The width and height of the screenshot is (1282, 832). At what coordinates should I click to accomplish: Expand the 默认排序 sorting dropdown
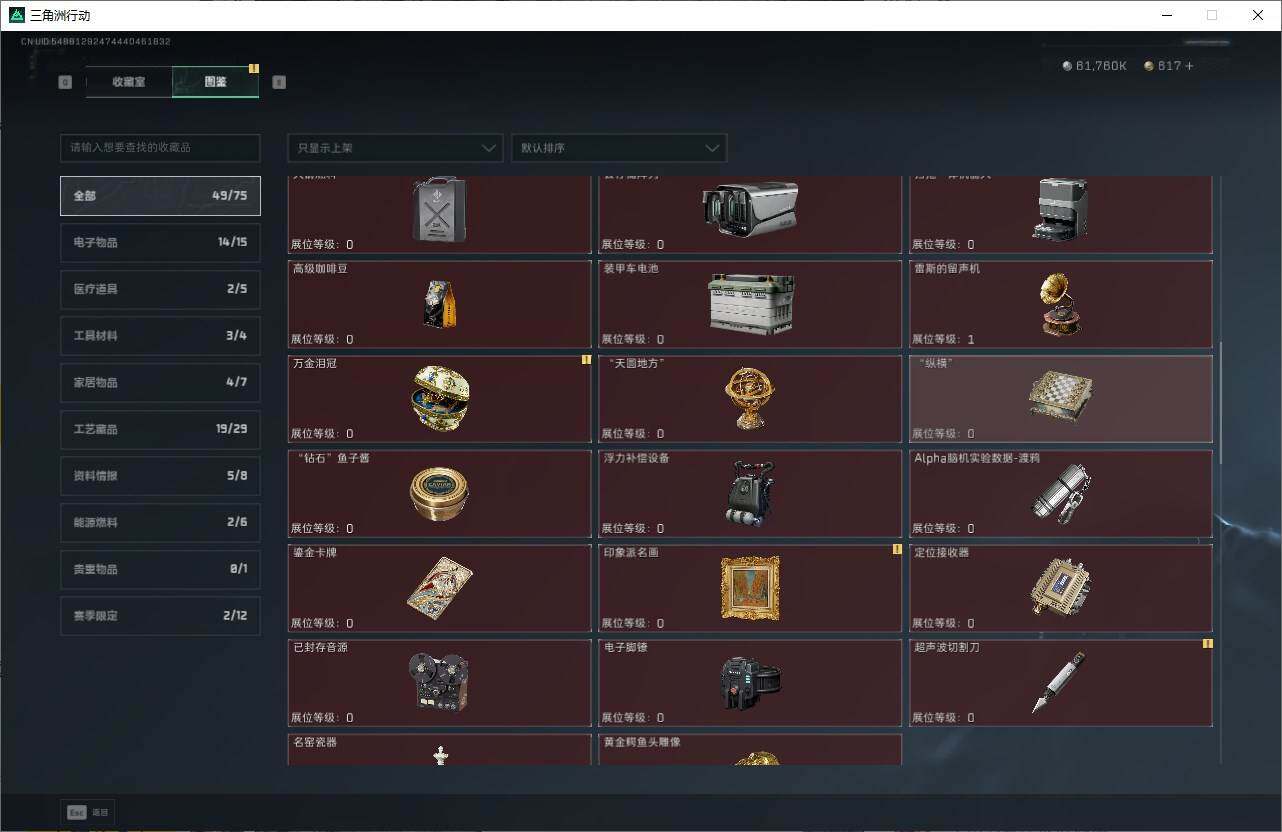(x=618, y=147)
